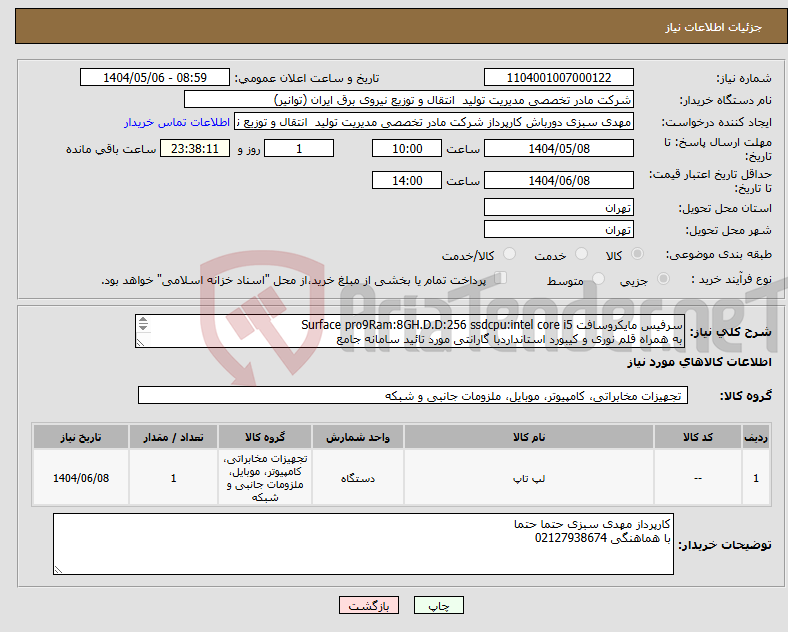Select the جزیی purchase type radio
This screenshot has height=632, width=788.
[663, 279]
